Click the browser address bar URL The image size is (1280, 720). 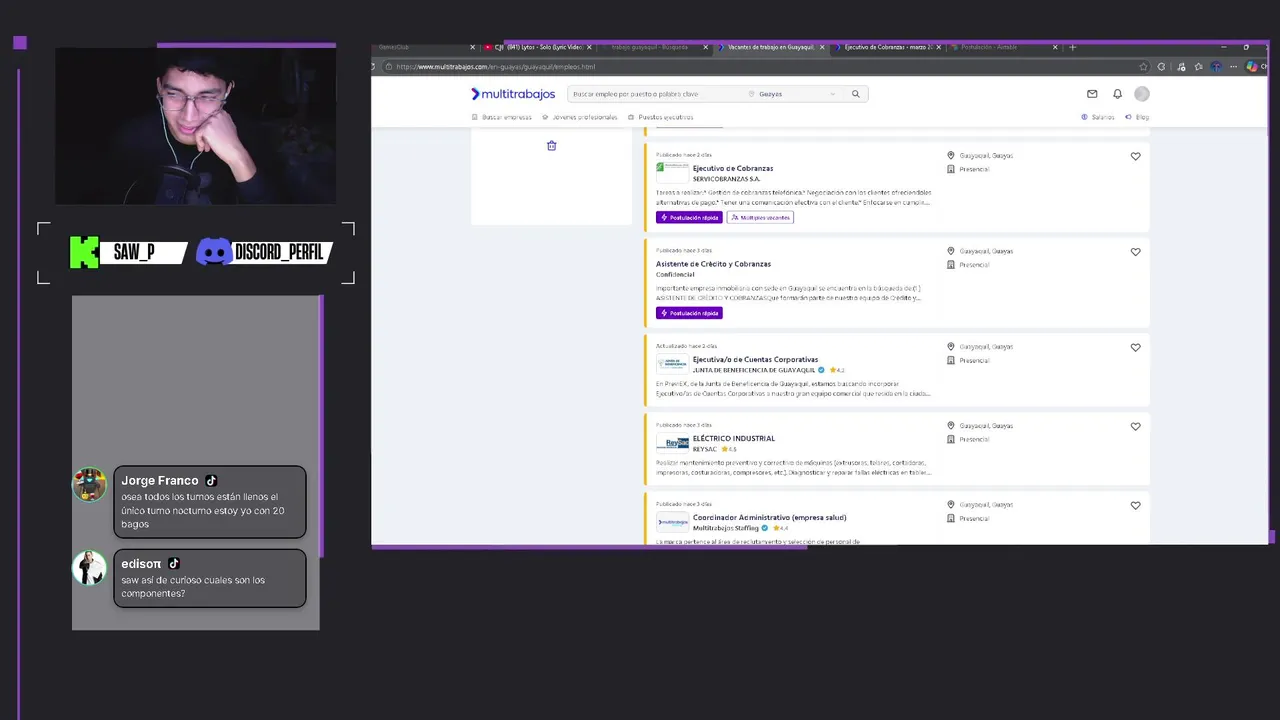point(495,67)
